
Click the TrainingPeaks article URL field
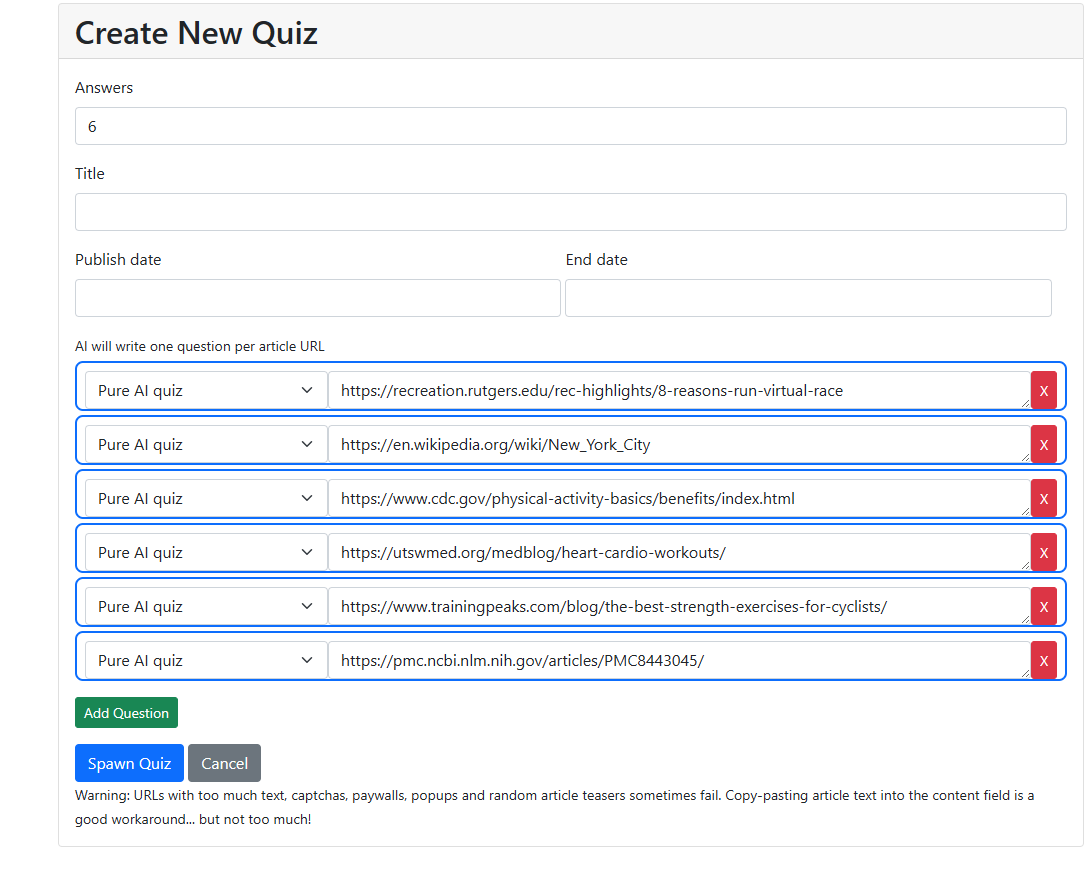point(680,606)
